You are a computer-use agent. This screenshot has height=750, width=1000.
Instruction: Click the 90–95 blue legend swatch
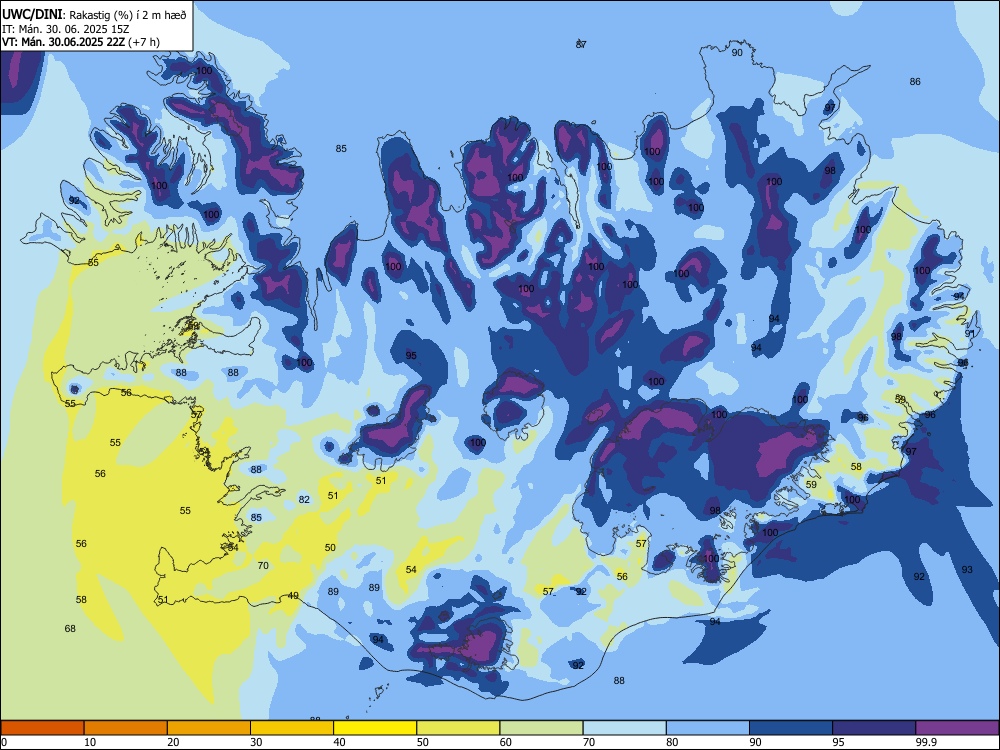click(791, 728)
